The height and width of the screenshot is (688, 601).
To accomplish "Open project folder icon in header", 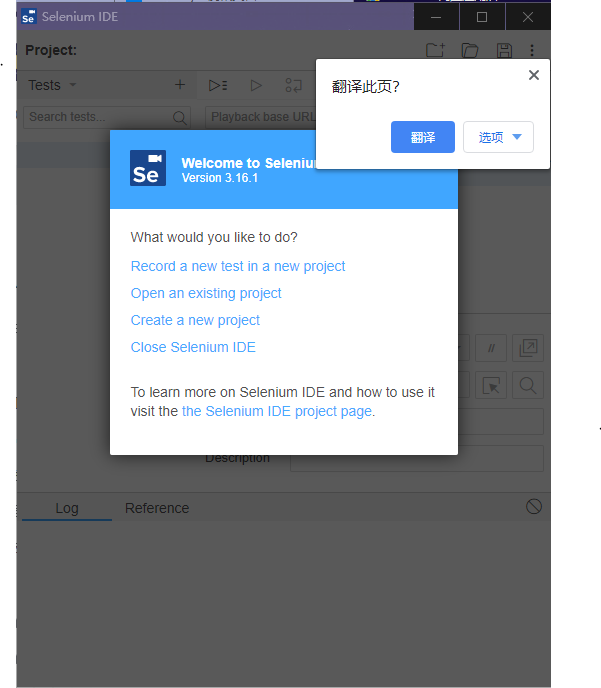I will coord(470,50).
